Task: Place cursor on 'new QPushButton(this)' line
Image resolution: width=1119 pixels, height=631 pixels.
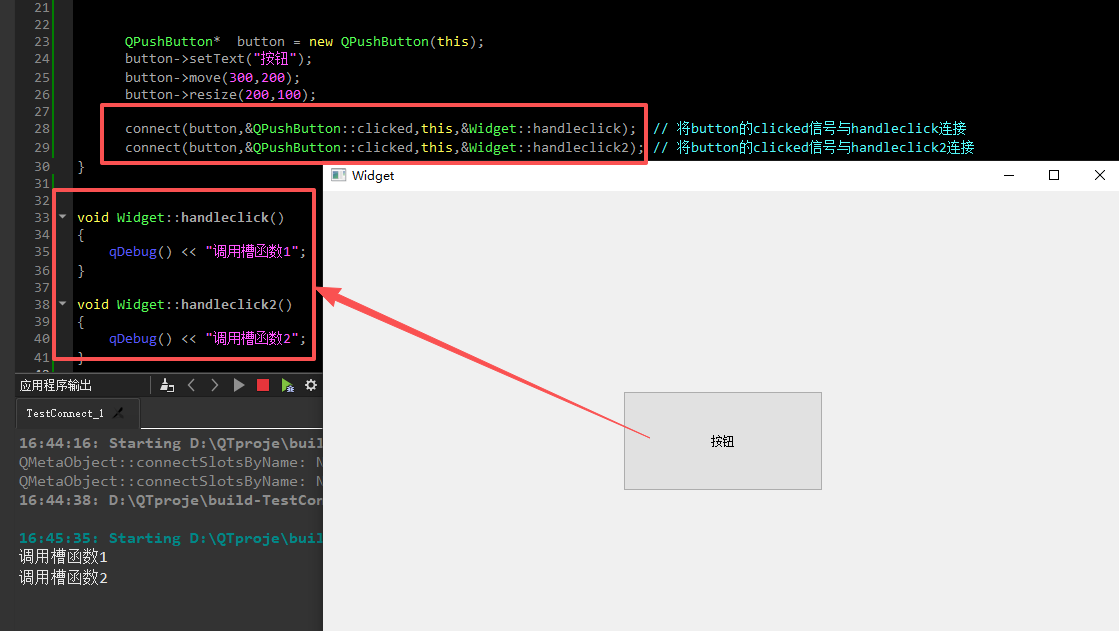Action: point(305,41)
